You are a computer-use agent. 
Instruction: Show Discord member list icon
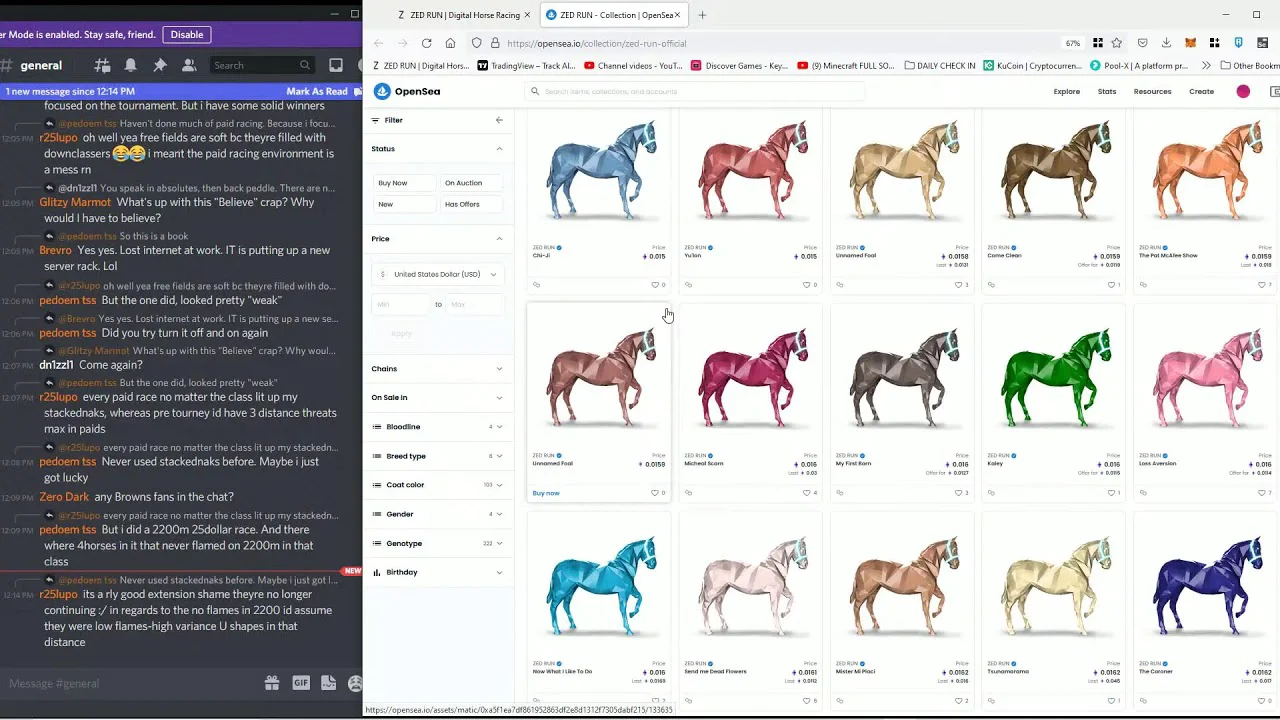[x=189, y=66]
